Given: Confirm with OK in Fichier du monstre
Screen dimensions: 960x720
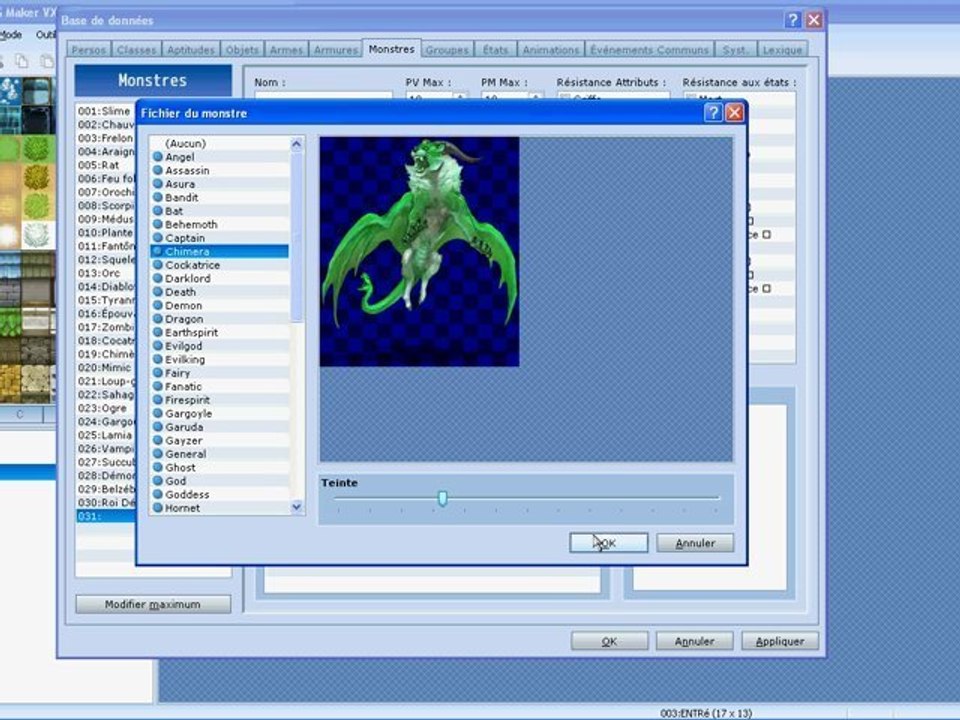Looking at the screenshot, I should (x=609, y=542).
